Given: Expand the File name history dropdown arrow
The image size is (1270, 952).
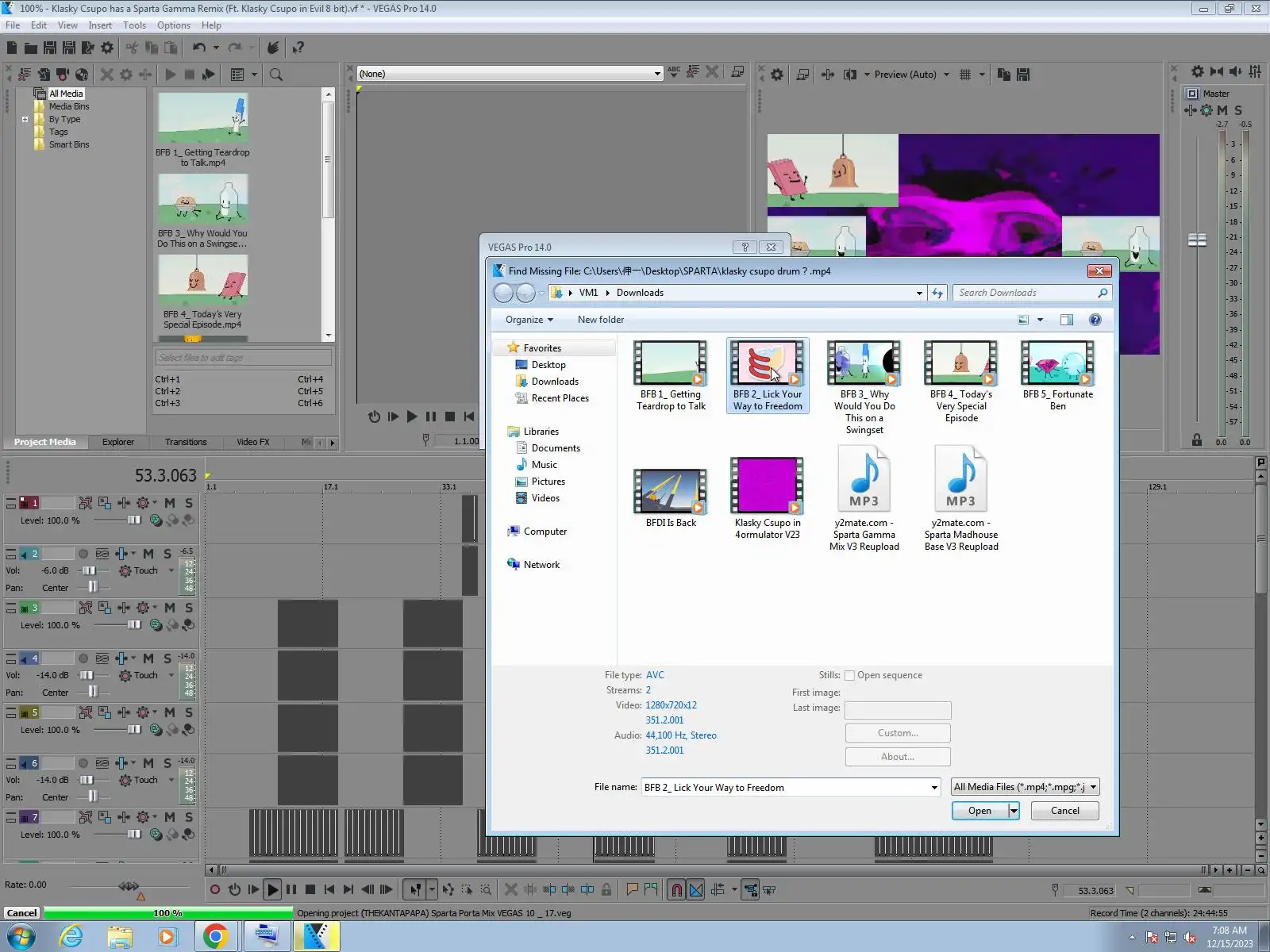Looking at the screenshot, I should 934,787.
